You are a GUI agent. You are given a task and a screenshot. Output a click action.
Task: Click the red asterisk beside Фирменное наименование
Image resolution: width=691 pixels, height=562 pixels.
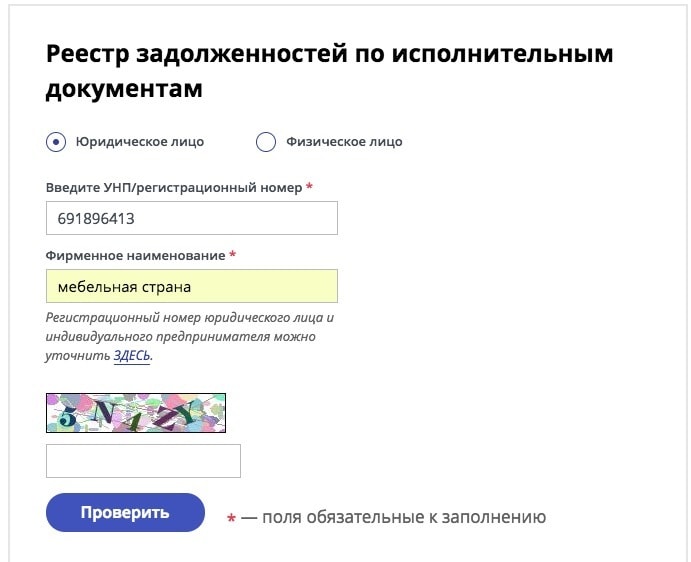click(233, 256)
